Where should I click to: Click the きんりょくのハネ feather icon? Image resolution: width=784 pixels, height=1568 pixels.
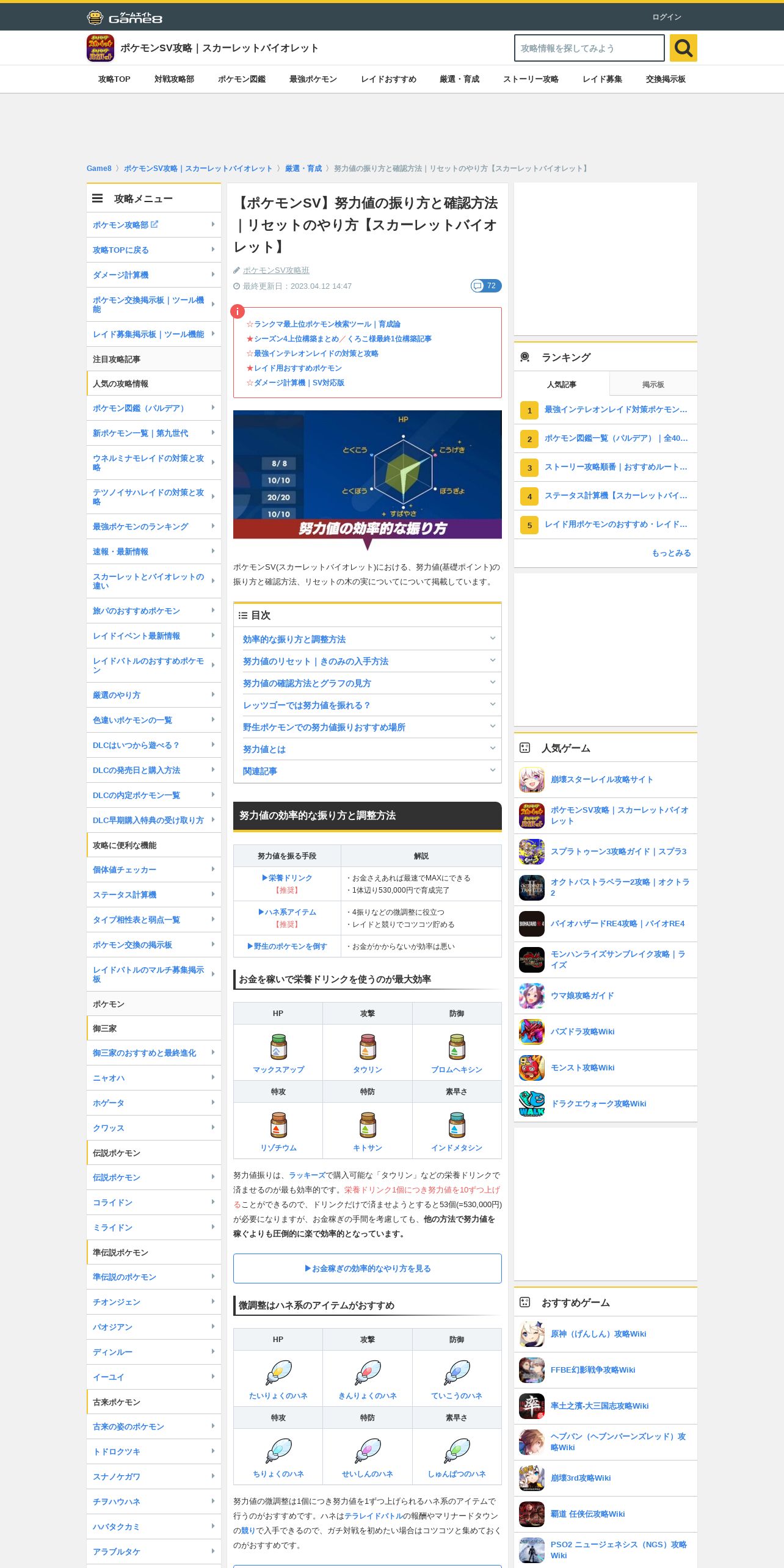(x=368, y=1373)
